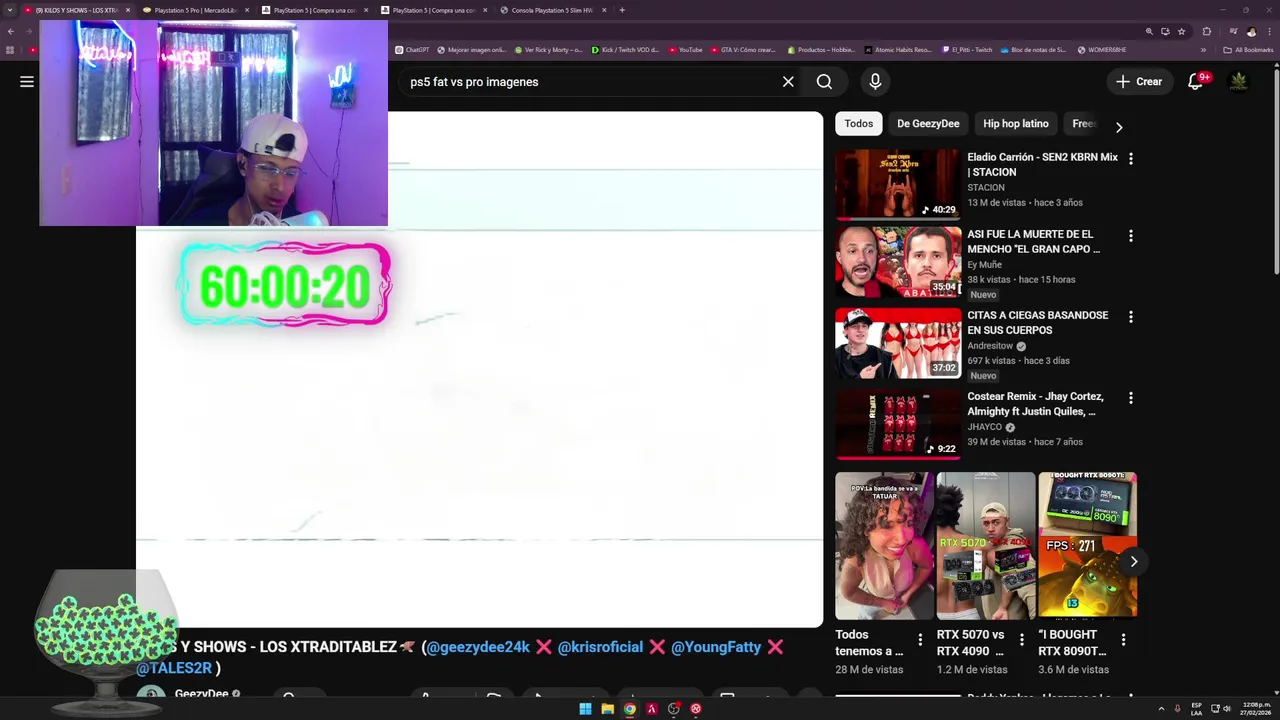Viewport: 1280px width, 720px height.
Task: Click the magnifying glass search button
Action: click(x=824, y=82)
